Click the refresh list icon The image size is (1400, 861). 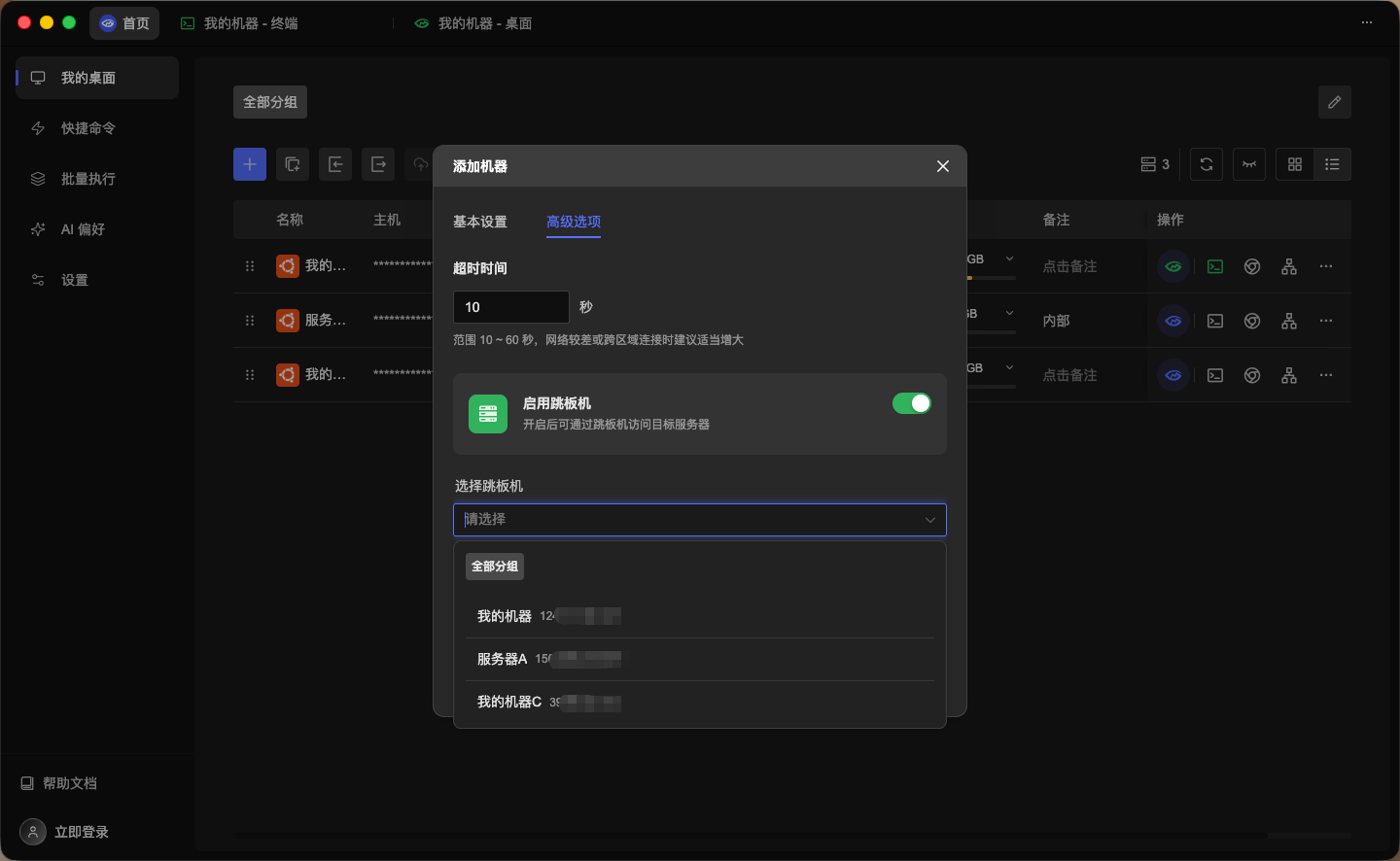tap(1207, 164)
